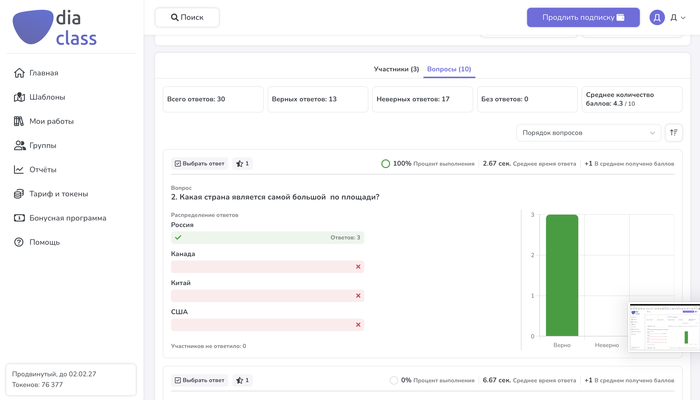Click the green Верно chart bar
The width and height of the screenshot is (700, 400).
tap(562, 275)
